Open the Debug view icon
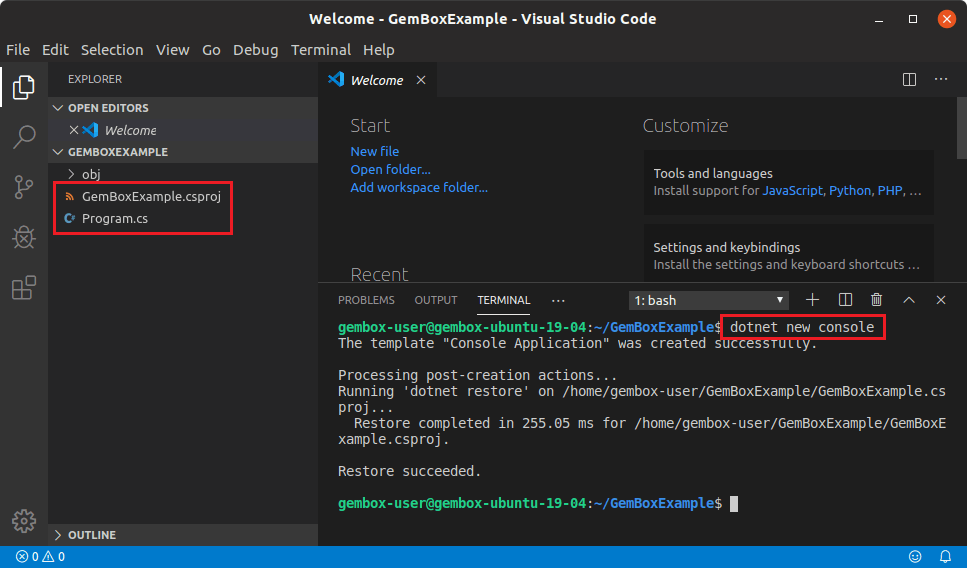967x568 pixels. tap(24, 237)
